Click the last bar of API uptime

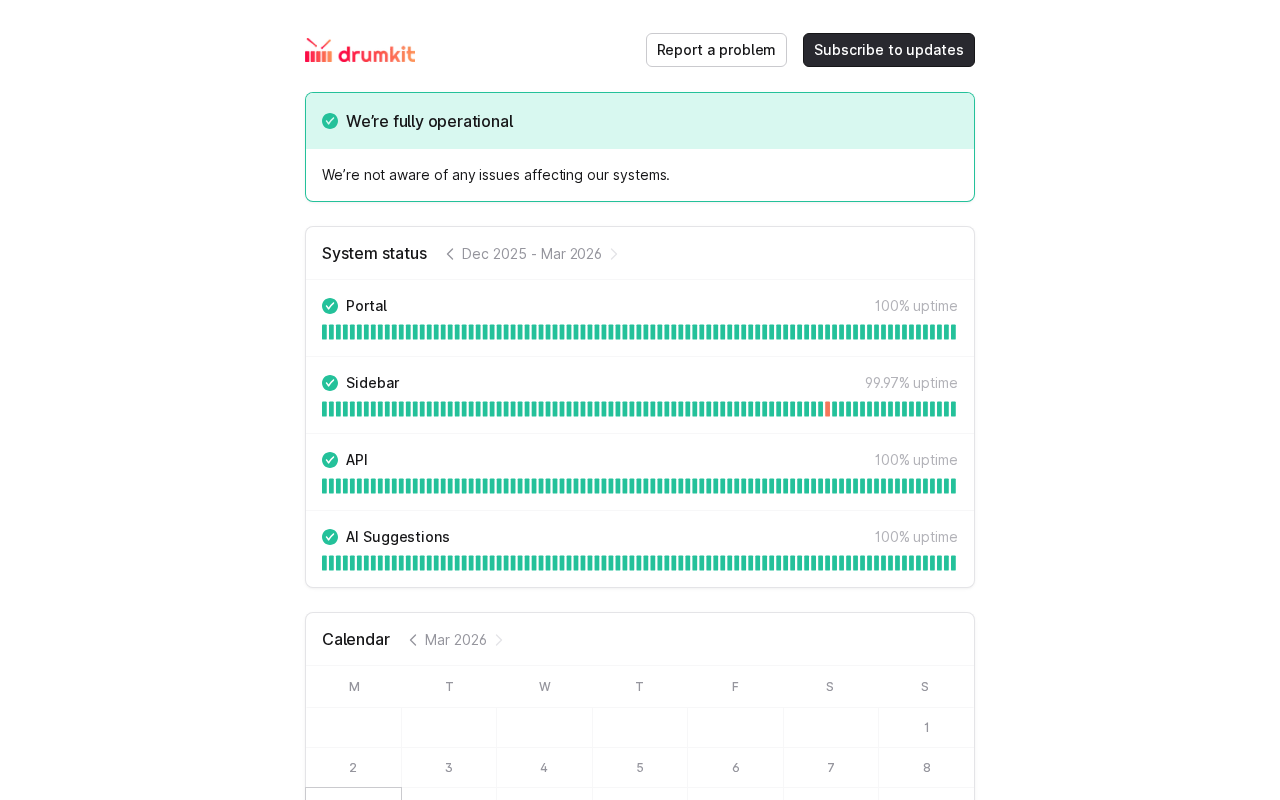point(953,486)
